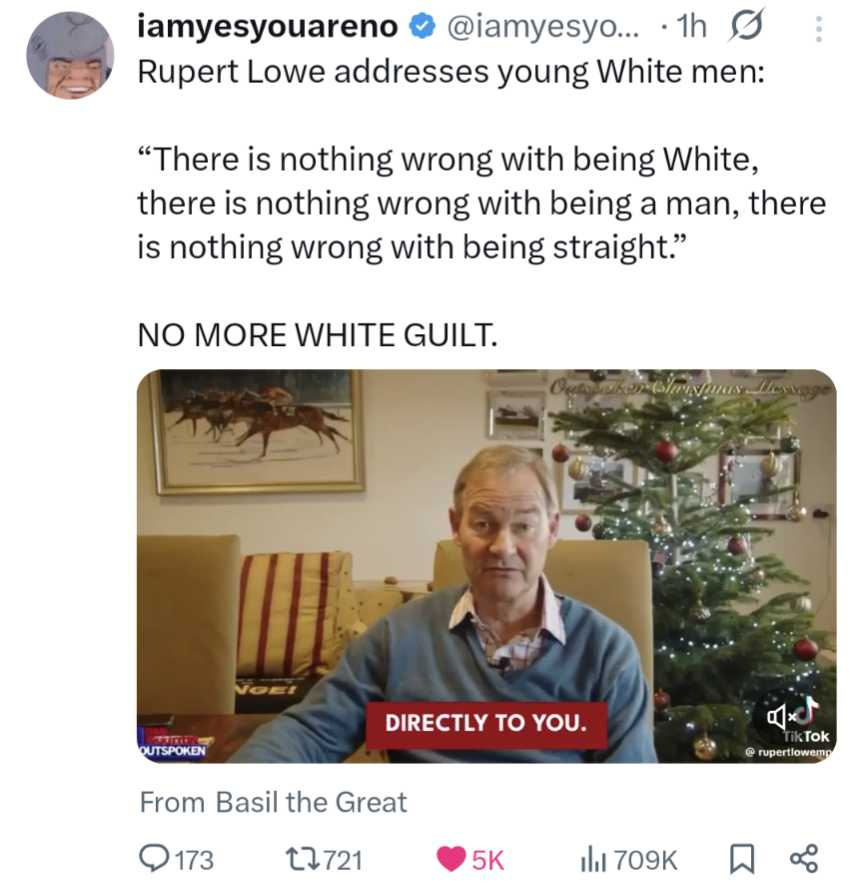Viewport: 863px width, 894px height.
Task: Click the 709K views count
Action: pyautogui.click(x=646, y=860)
